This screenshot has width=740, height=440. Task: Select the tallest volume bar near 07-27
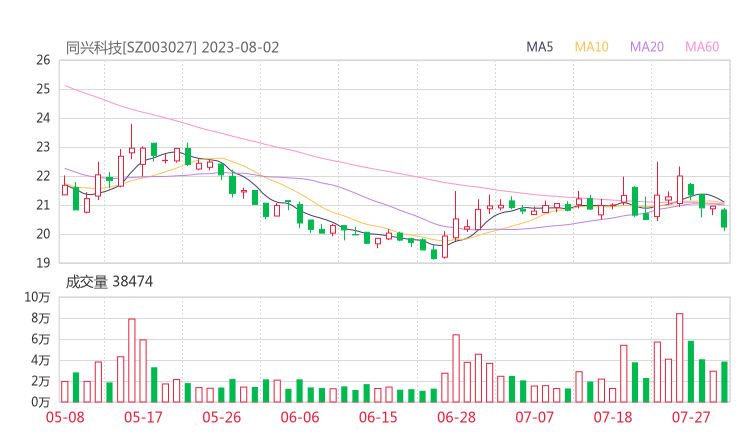tap(680, 358)
